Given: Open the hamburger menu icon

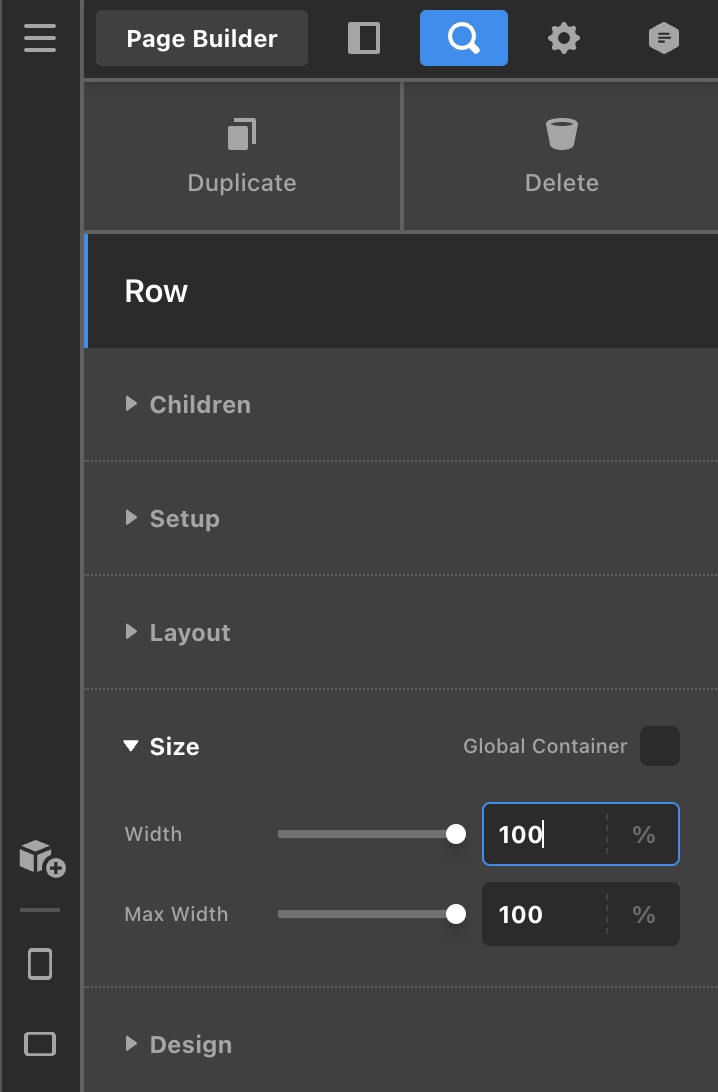Looking at the screenshot, I should (40, 38).
